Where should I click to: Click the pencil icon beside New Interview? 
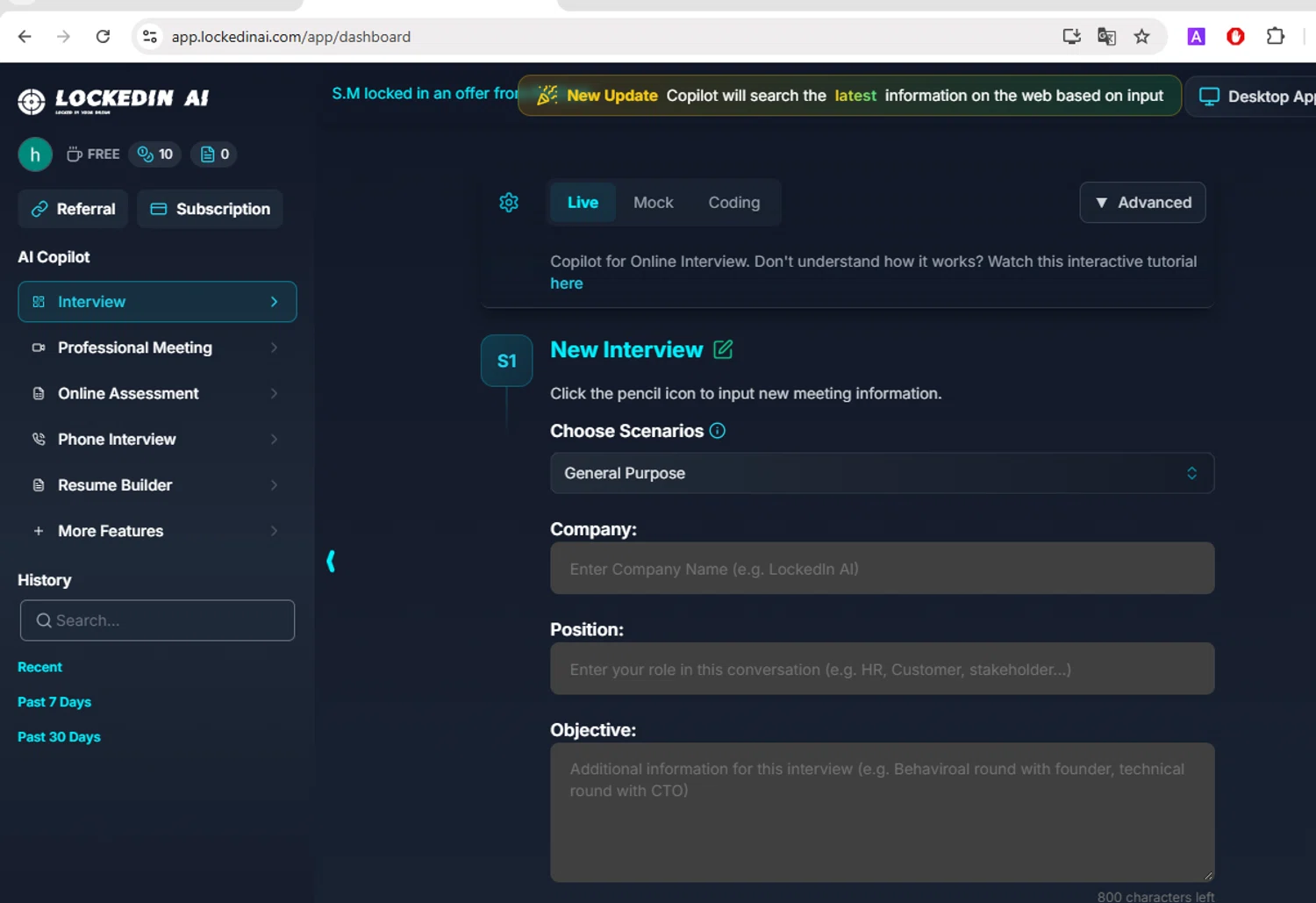(723, 349)
